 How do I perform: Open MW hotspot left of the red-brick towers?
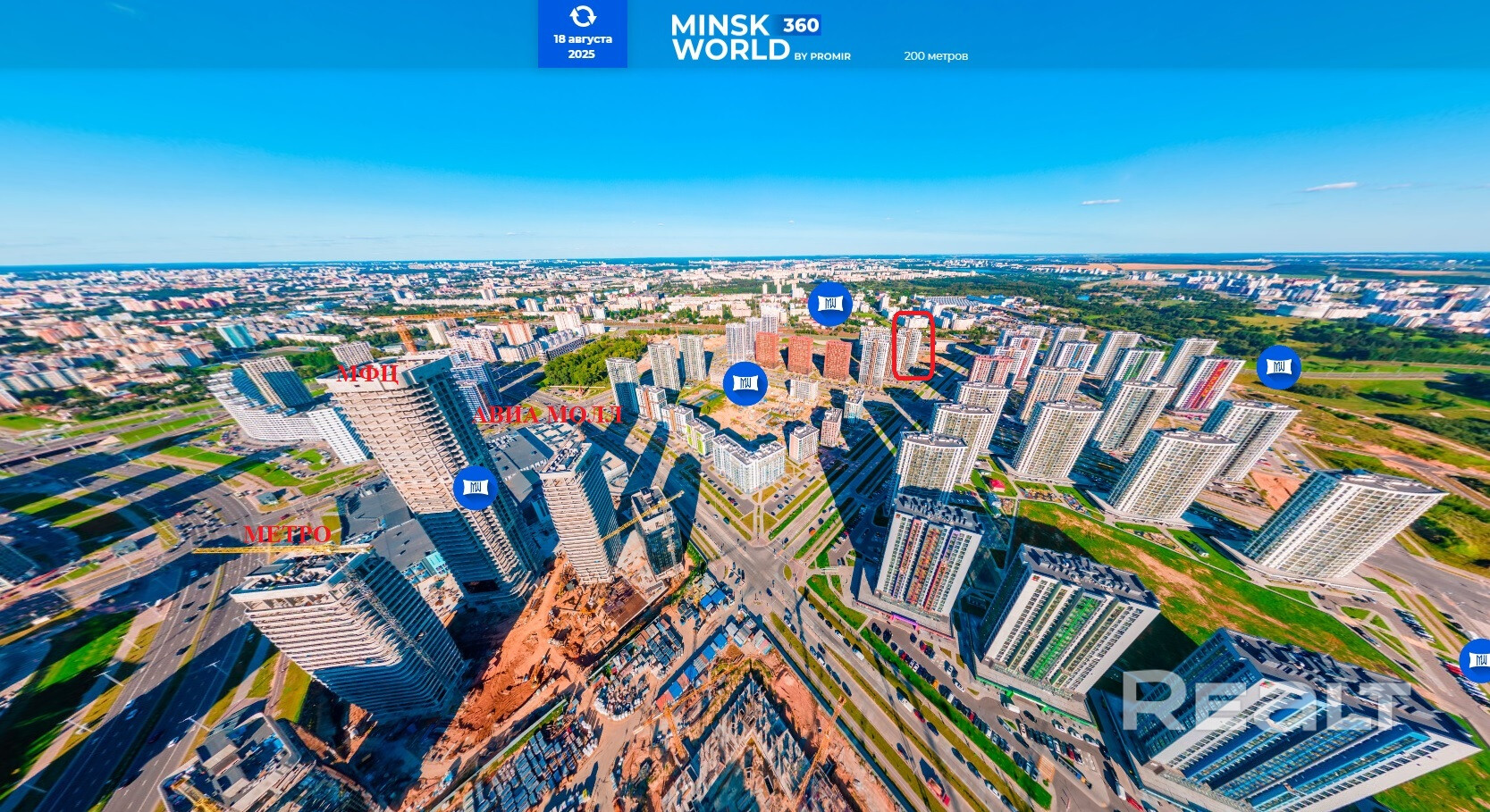pyautogui.click(x=745, y=383)
